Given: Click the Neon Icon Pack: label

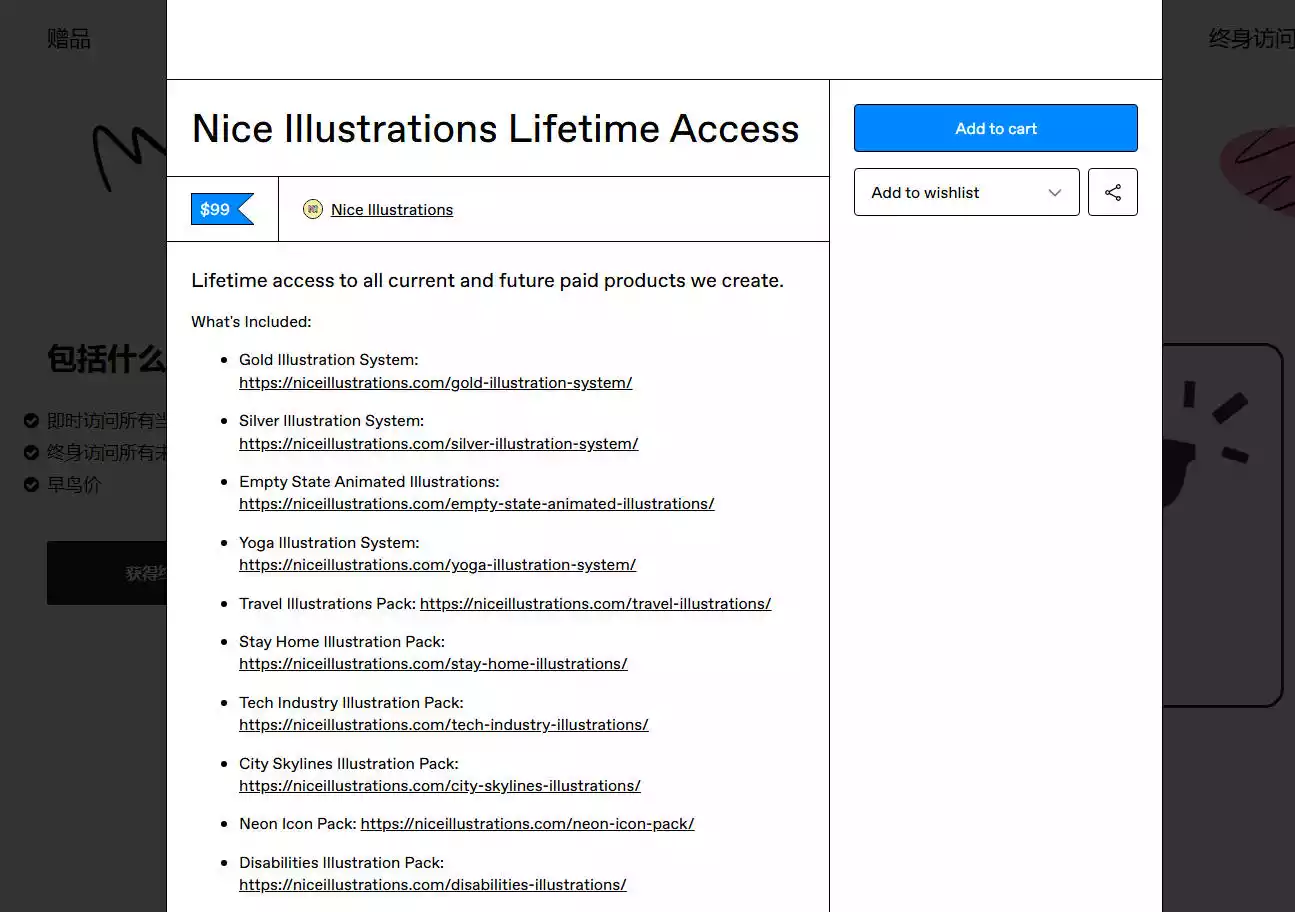Looking at the screenshot, I should point(298,824).
